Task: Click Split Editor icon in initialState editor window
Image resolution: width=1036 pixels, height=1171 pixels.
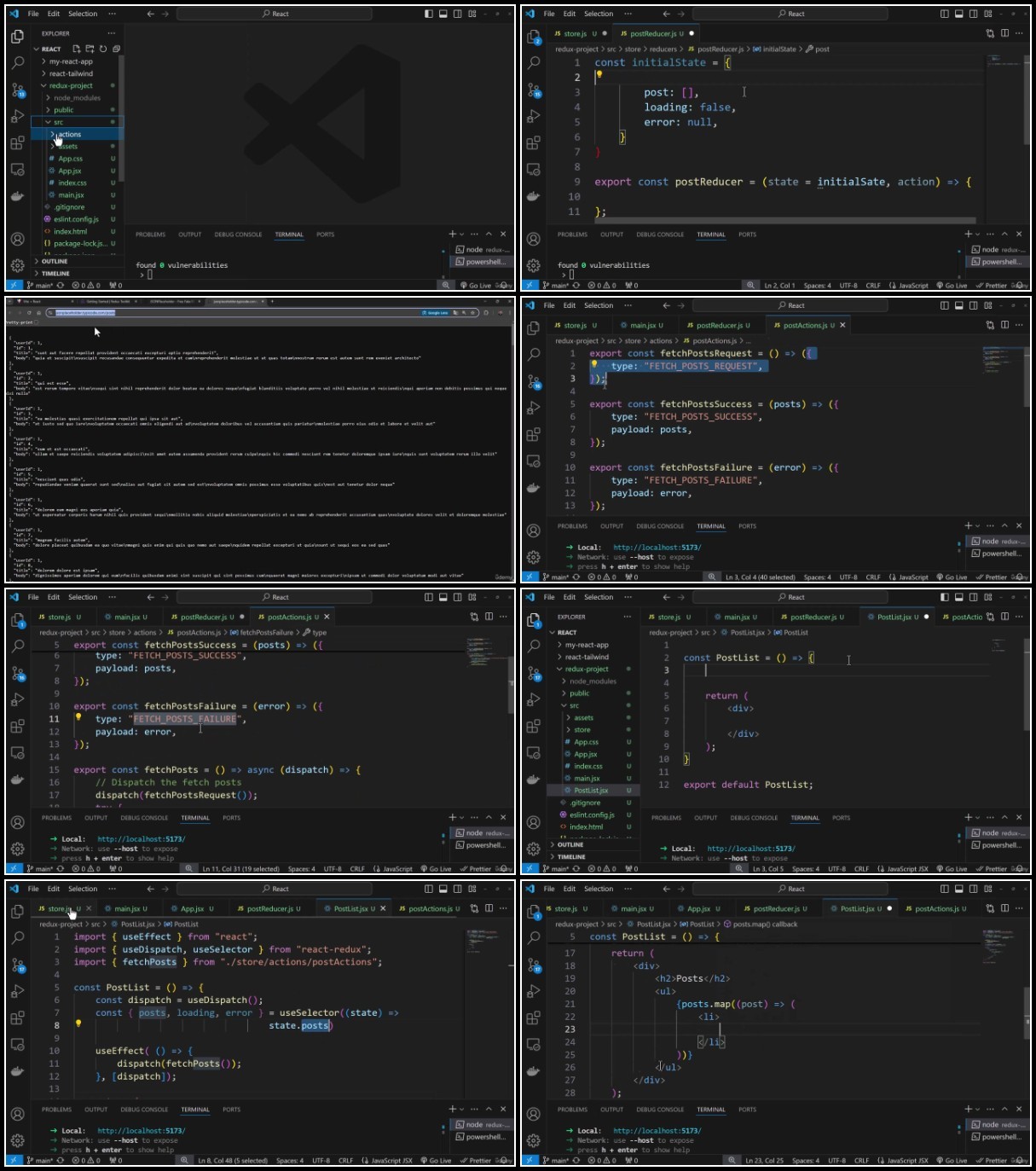Action: pyautogui.click(x=1004, y=33)
